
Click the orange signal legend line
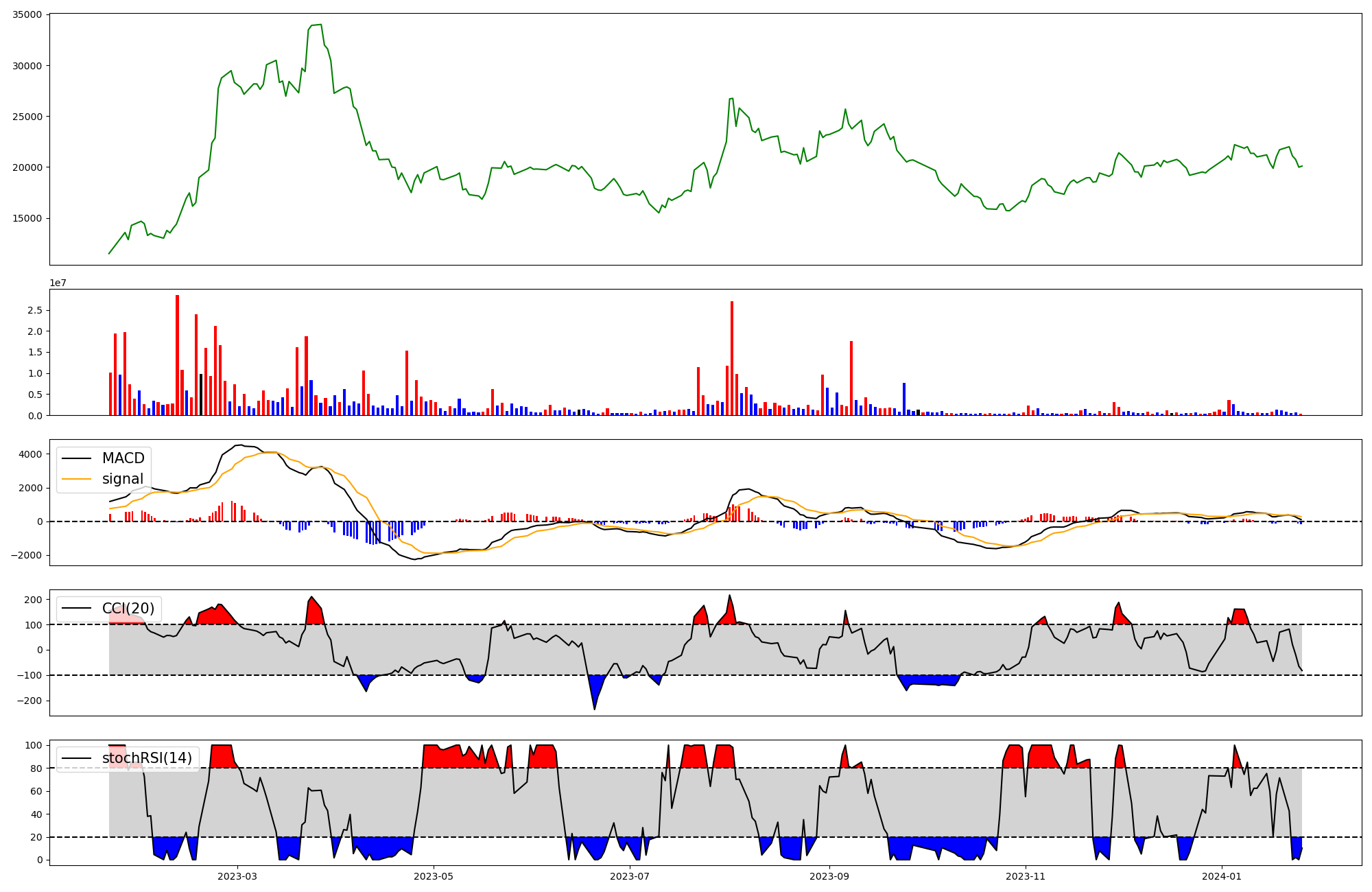pos(76,479)
